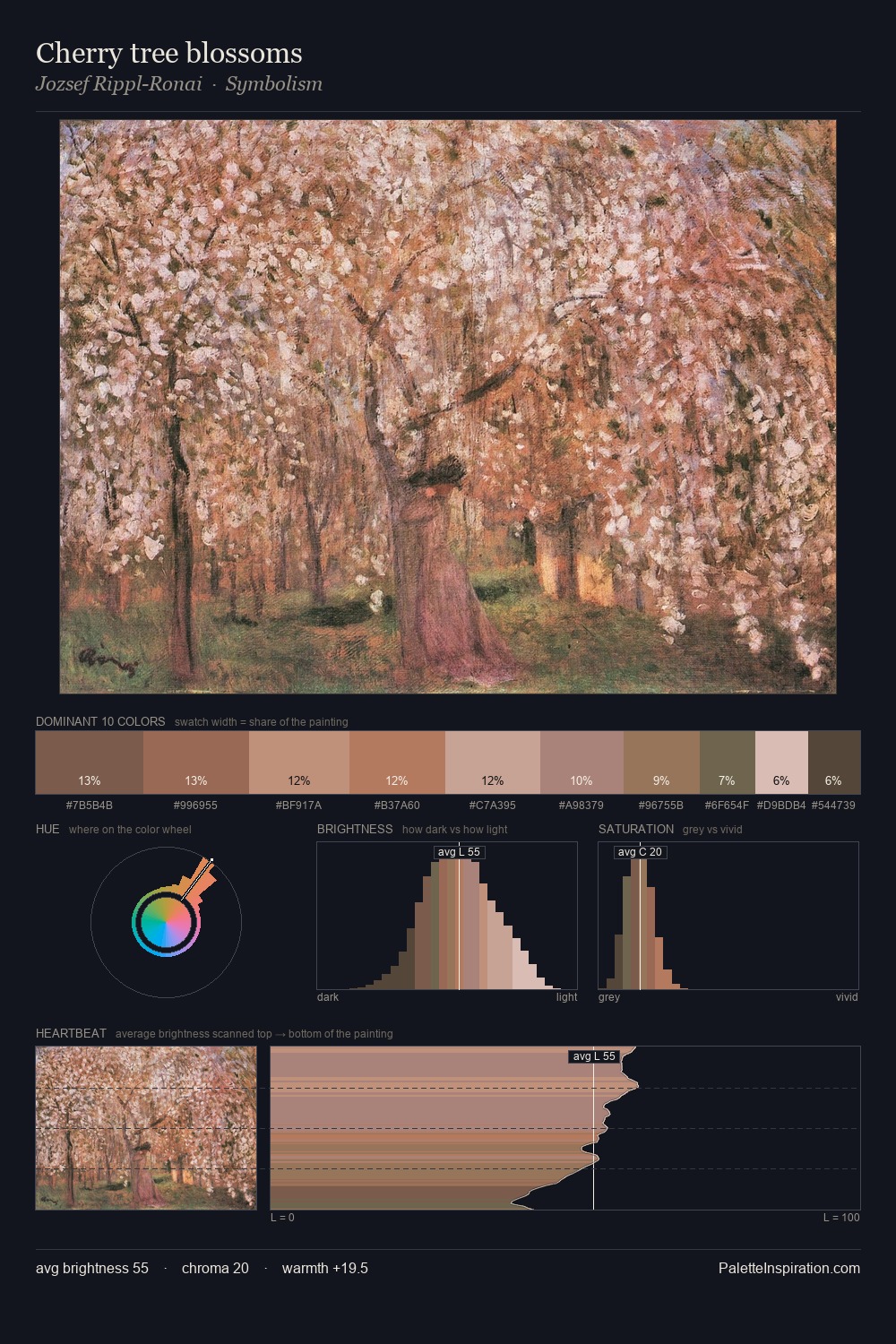
Task: Click the 'avg L 55' heartbeat chart label
Action: pyautogui.click(x=594, y=1056)
